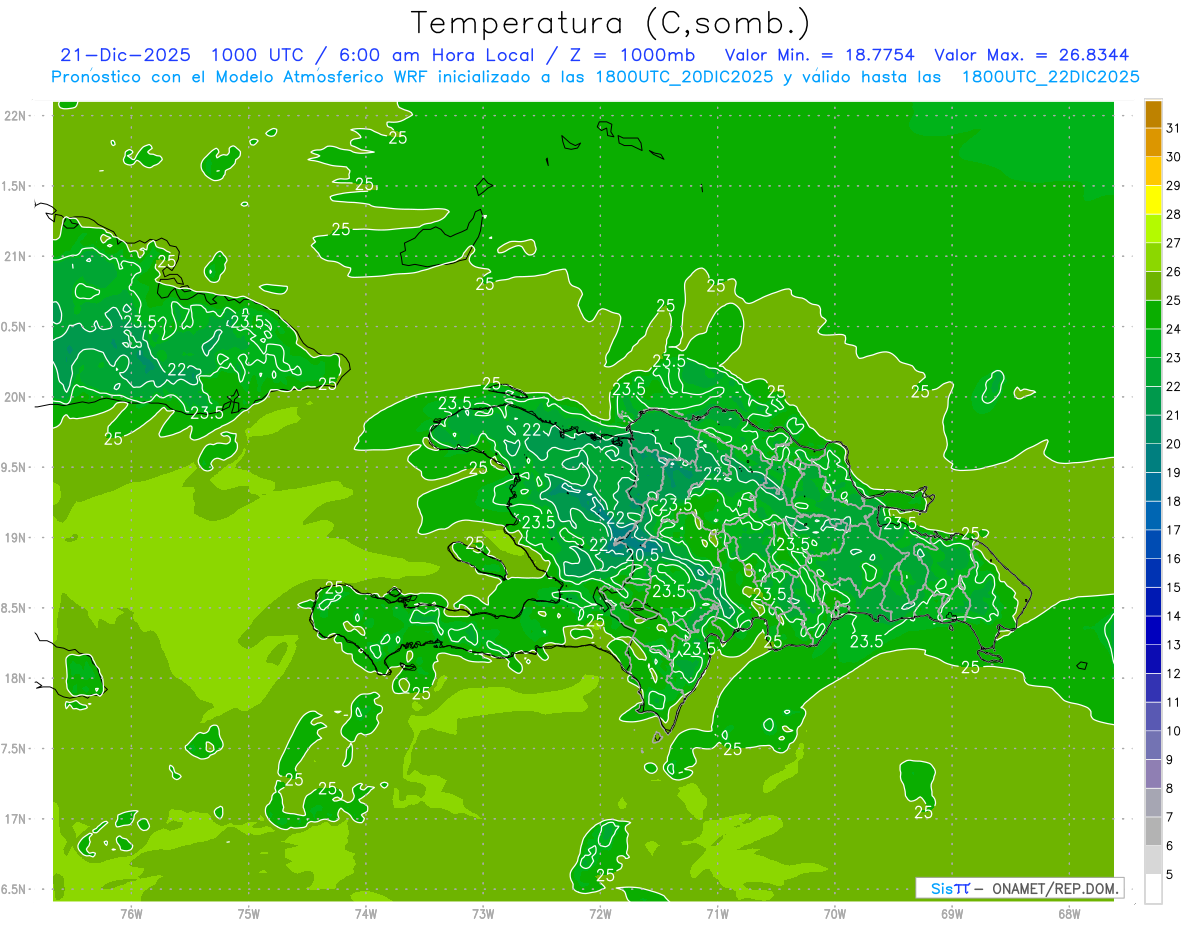Click the "76W" longitude label

pyautogui.click(x=131, y=913)
